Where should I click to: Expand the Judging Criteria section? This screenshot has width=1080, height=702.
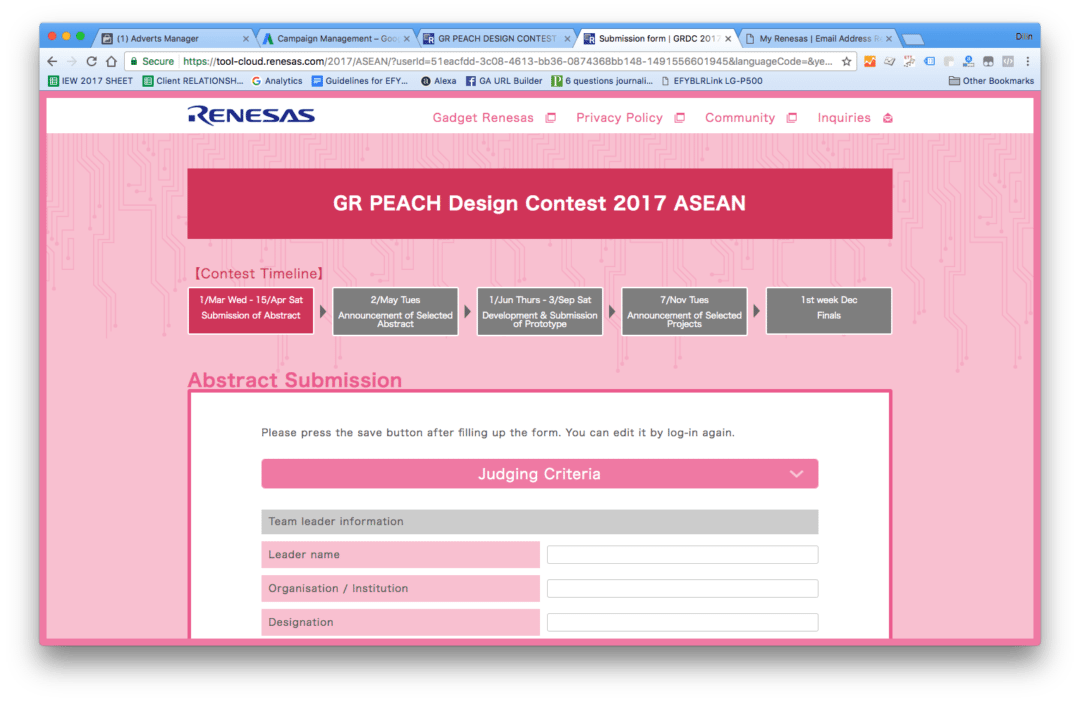pos(539,474)
